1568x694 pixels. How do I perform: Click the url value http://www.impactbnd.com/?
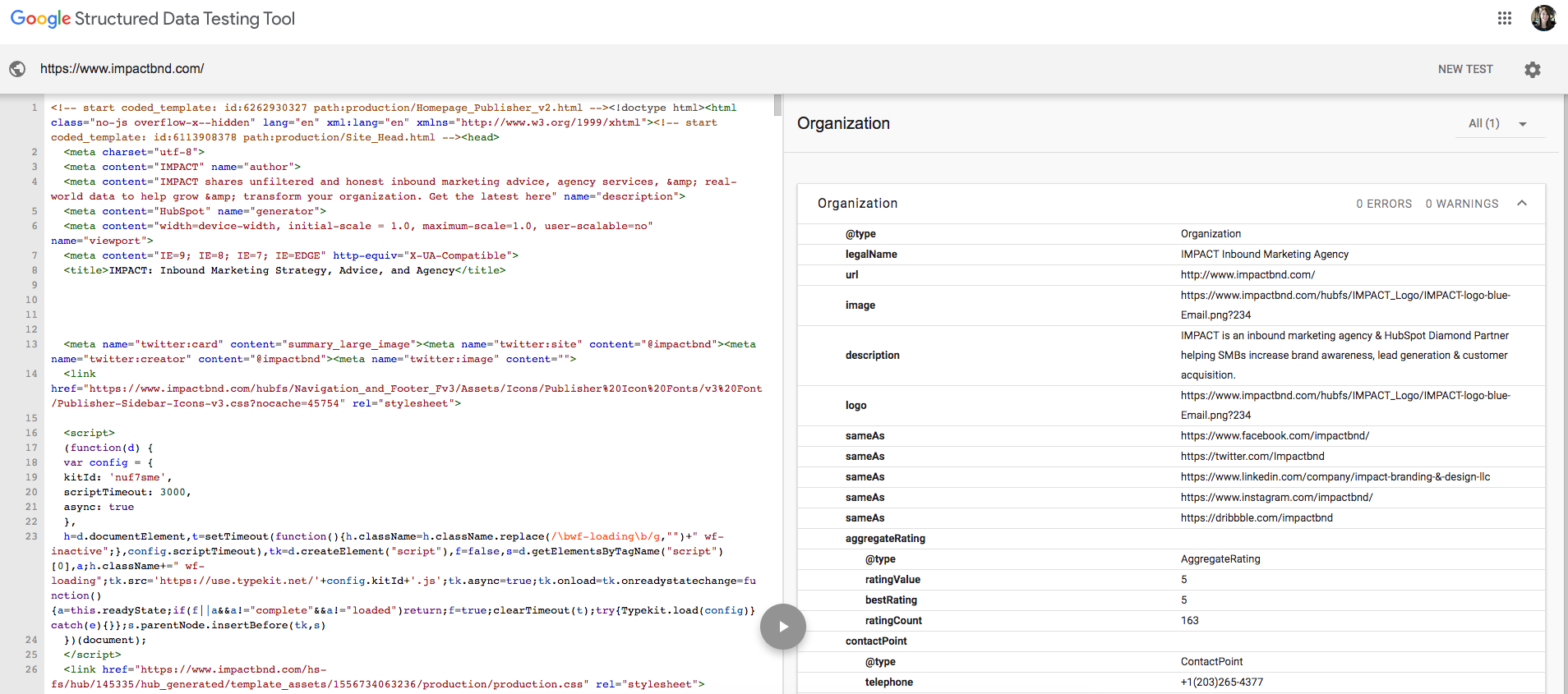coord(1247,275)
